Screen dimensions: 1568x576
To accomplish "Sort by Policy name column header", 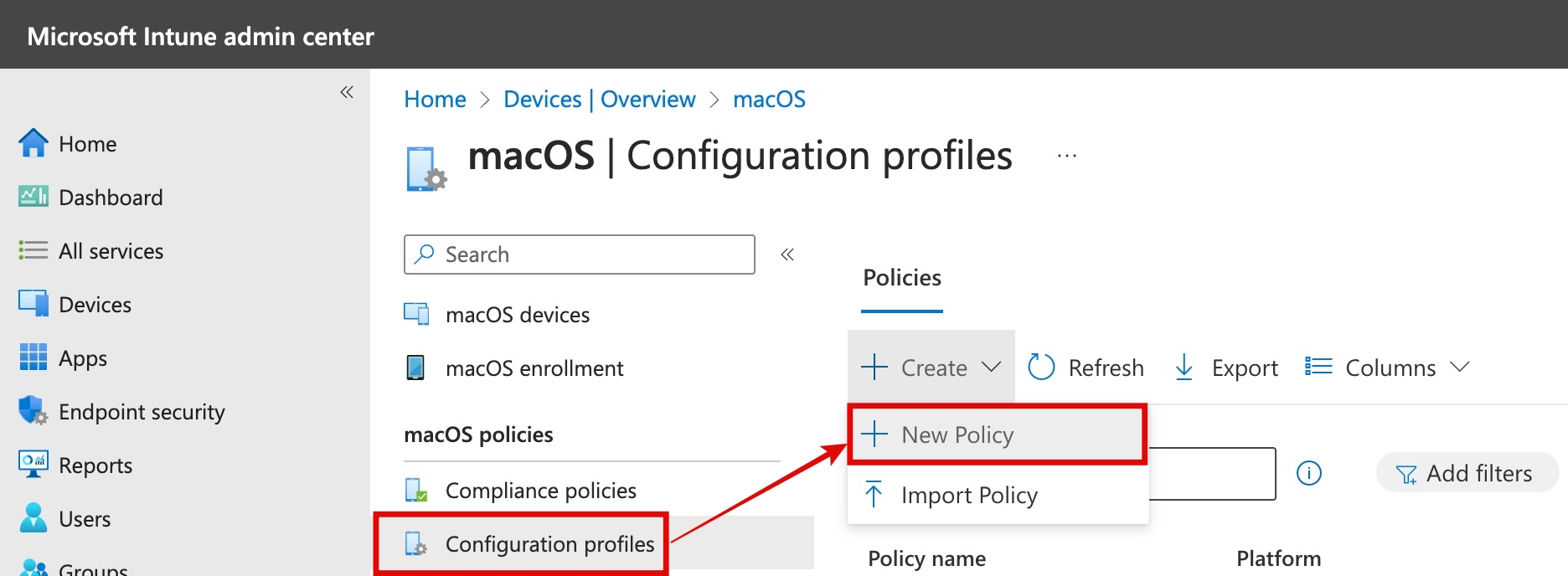I will click(x=926, y=558).
